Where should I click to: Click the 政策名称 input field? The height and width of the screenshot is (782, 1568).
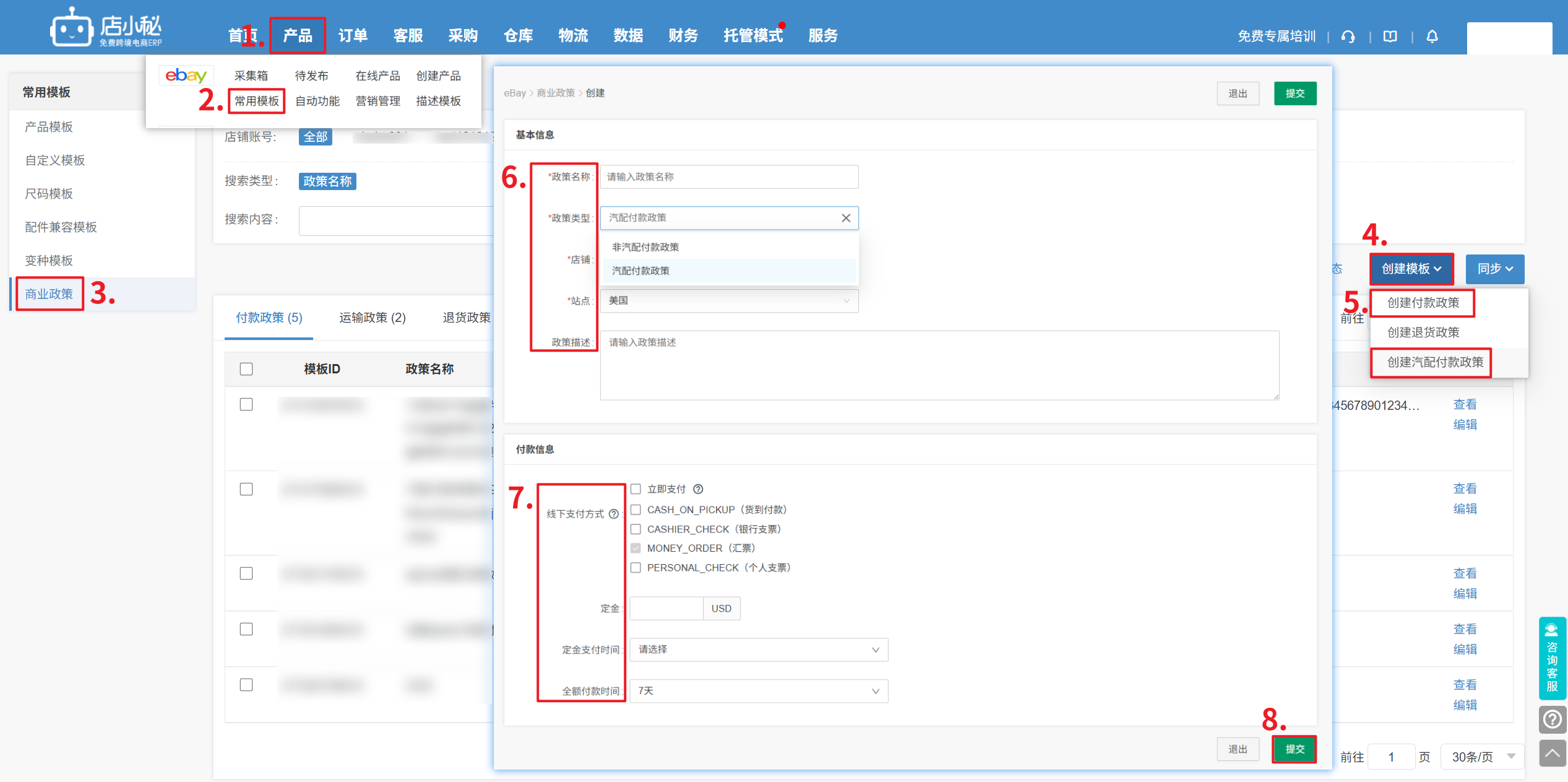coord(729,177)
